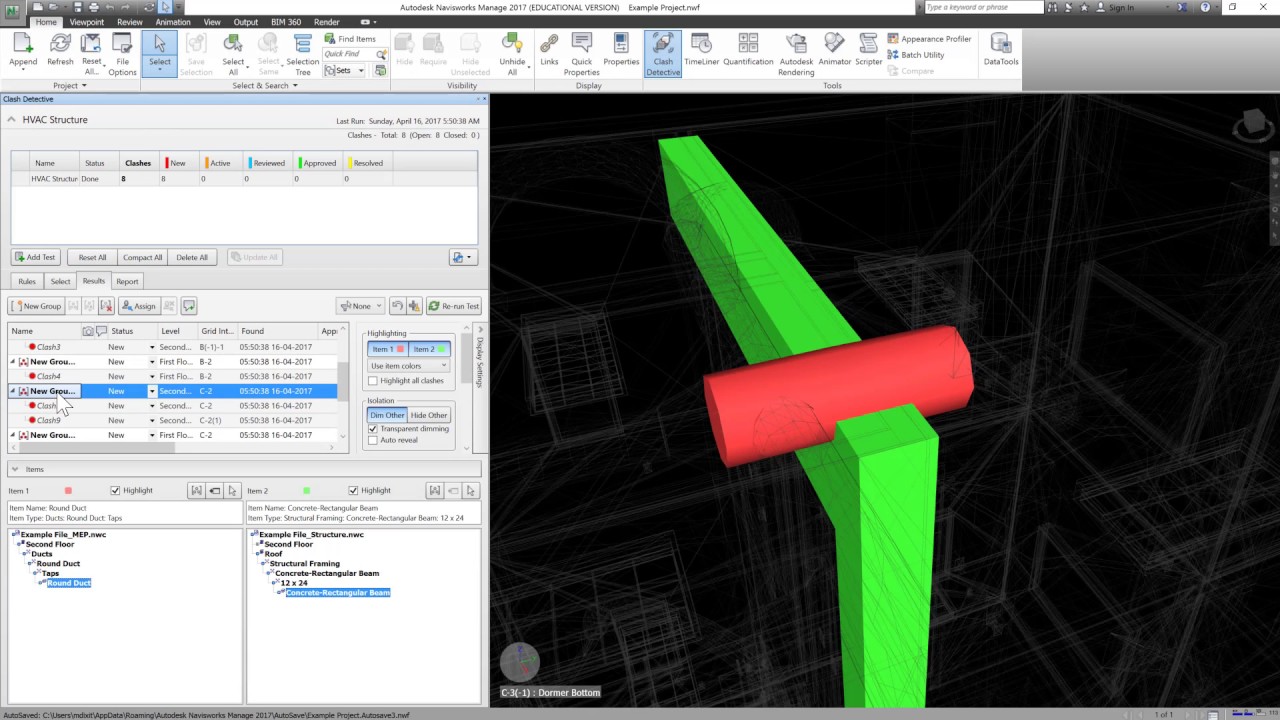The width and height of the screenshot is (1280, 720).
Task: Click the Remove from Group icon
Action: pyautogui.click(x=89, y=306)
